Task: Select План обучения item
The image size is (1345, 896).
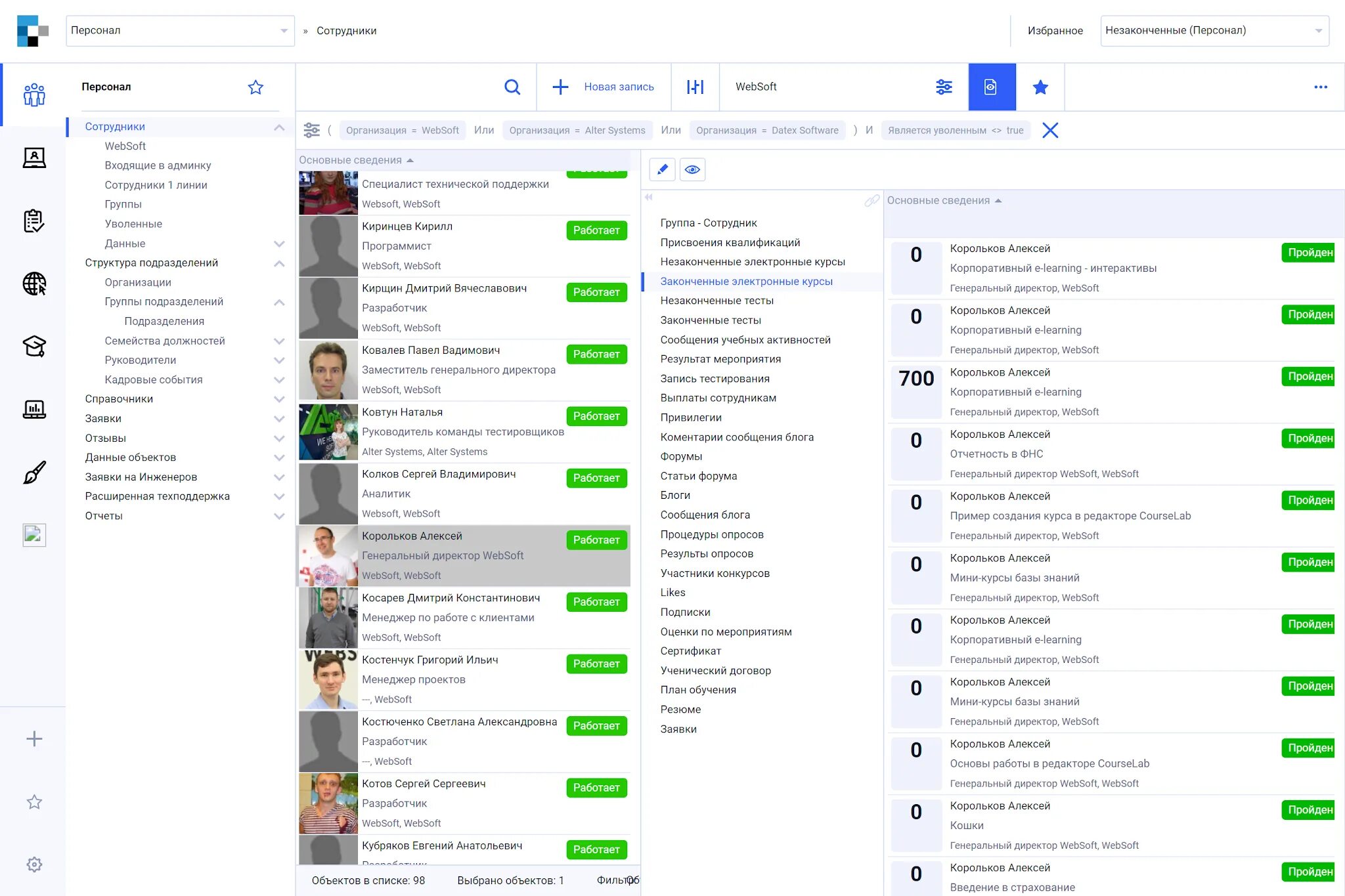Action: 698,690
